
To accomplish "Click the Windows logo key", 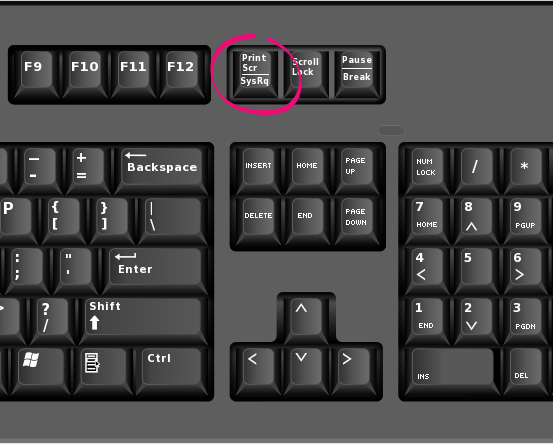I will click(x=42, y=371).
